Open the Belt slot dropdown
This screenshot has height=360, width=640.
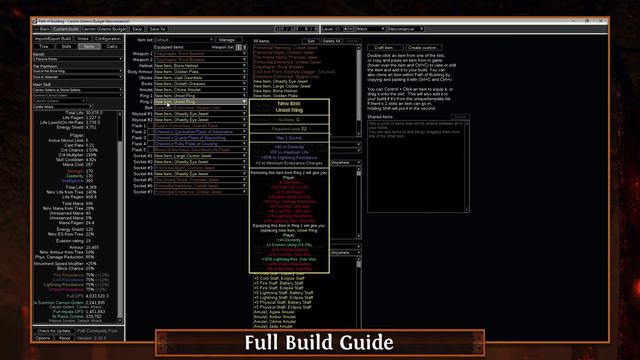[200, 108]
